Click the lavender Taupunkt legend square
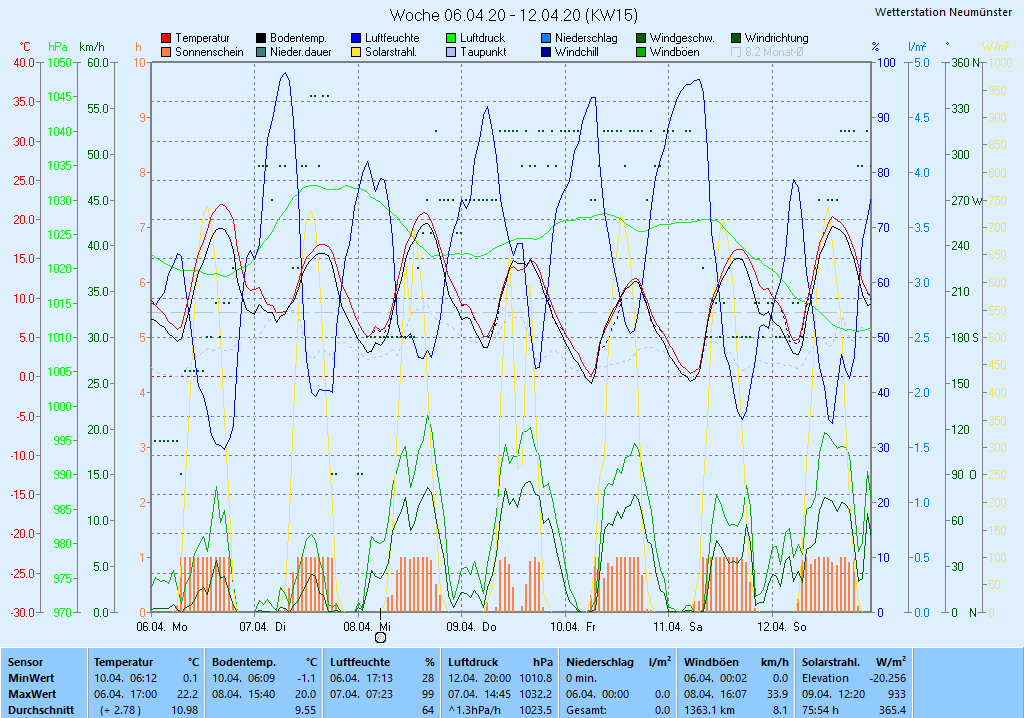1024x718 pixels. click(x=452, y=52)
